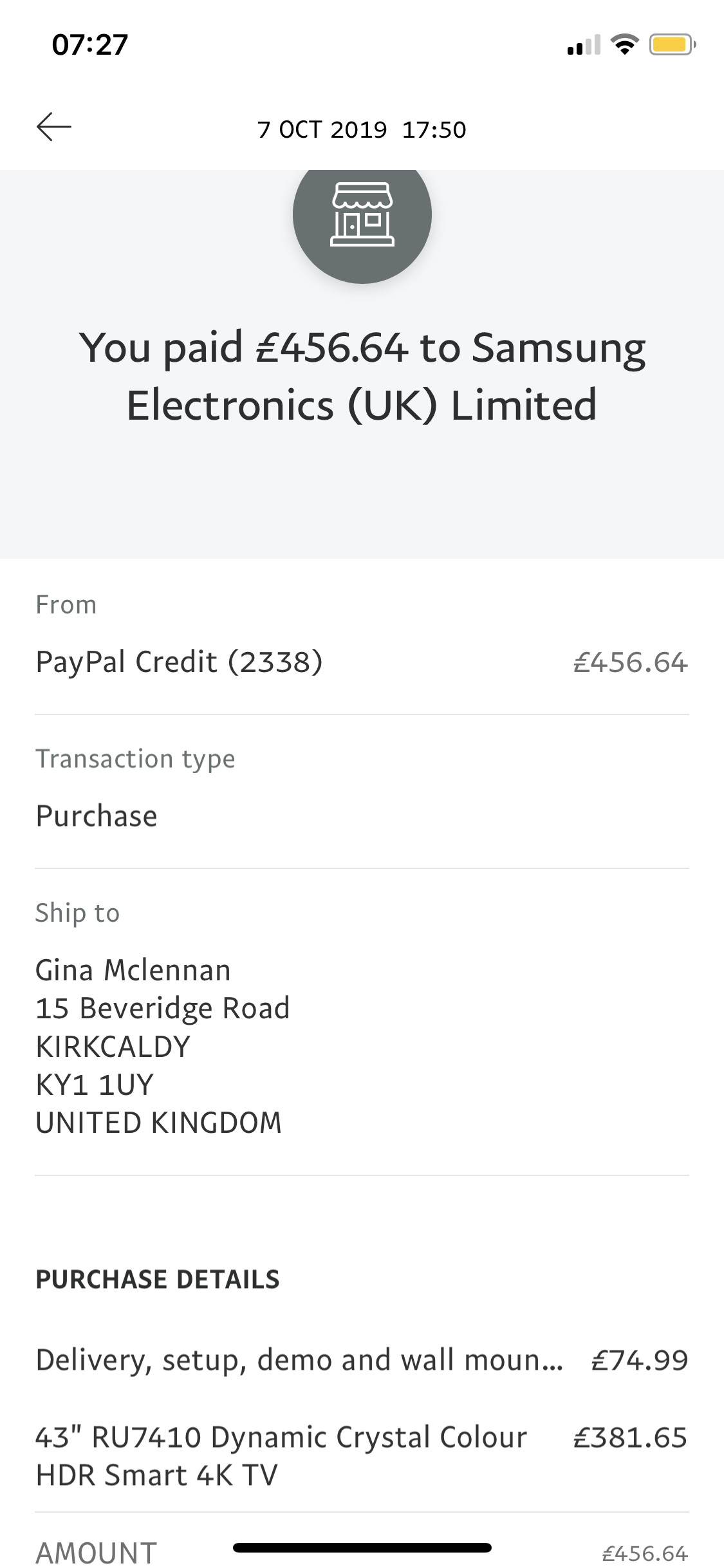724x1568 pixels.
Task: Expand the truncated Delivery, setup, demo item
Action: (299, 1360)
